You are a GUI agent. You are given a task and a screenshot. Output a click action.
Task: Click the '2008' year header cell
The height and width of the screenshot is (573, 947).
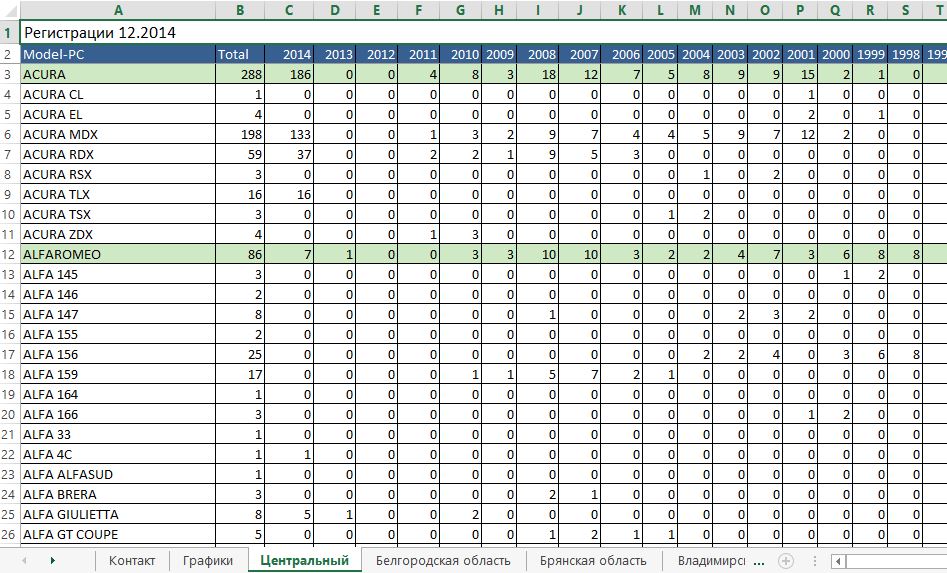tap(538, 54)
